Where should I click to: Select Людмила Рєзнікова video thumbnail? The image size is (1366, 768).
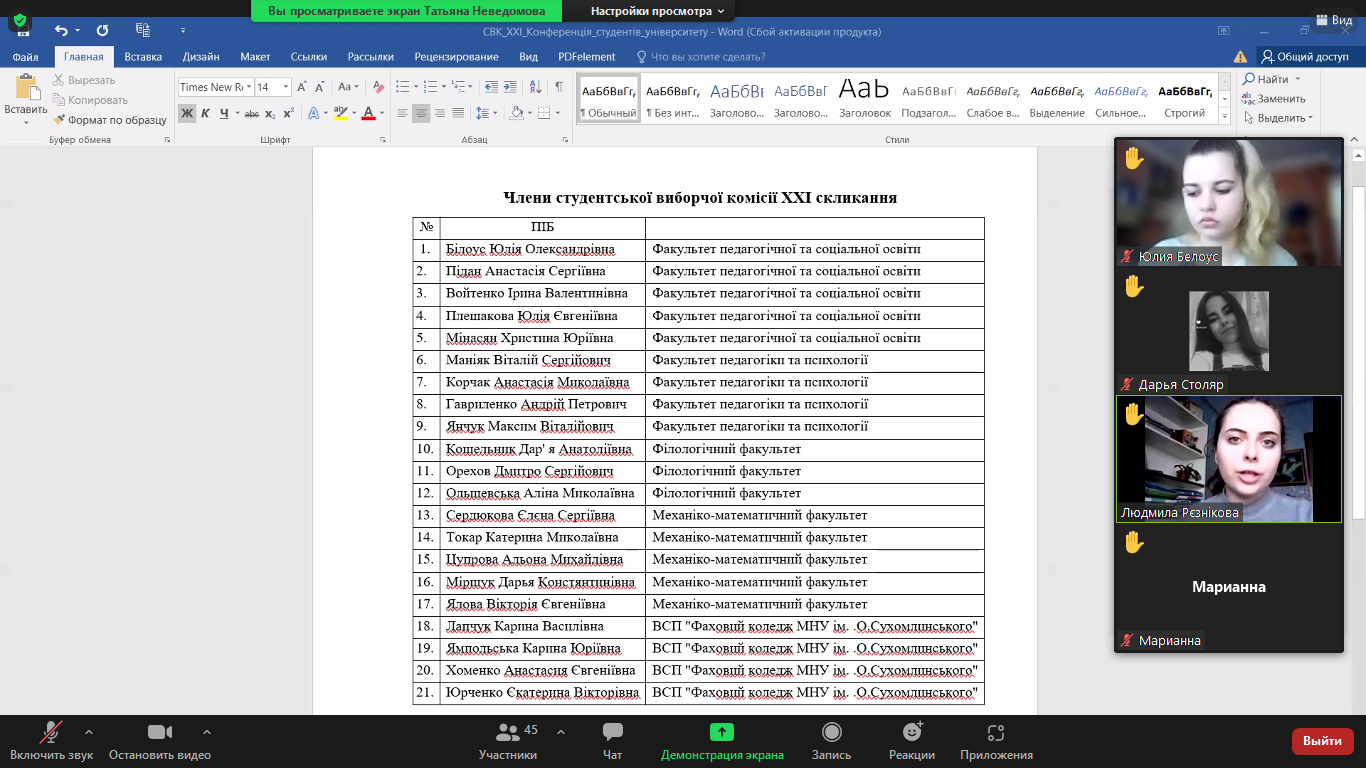click(1228, 459)
